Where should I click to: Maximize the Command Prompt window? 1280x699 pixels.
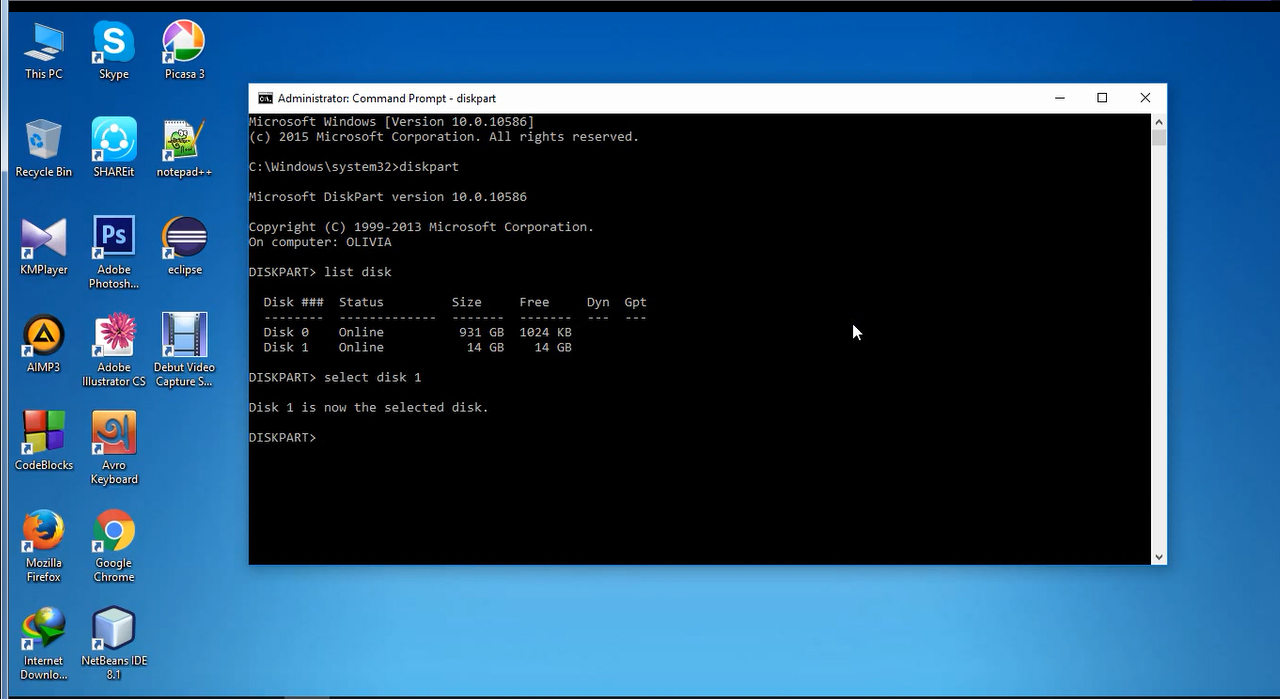pyautogui.click(x=1102, y=98)
